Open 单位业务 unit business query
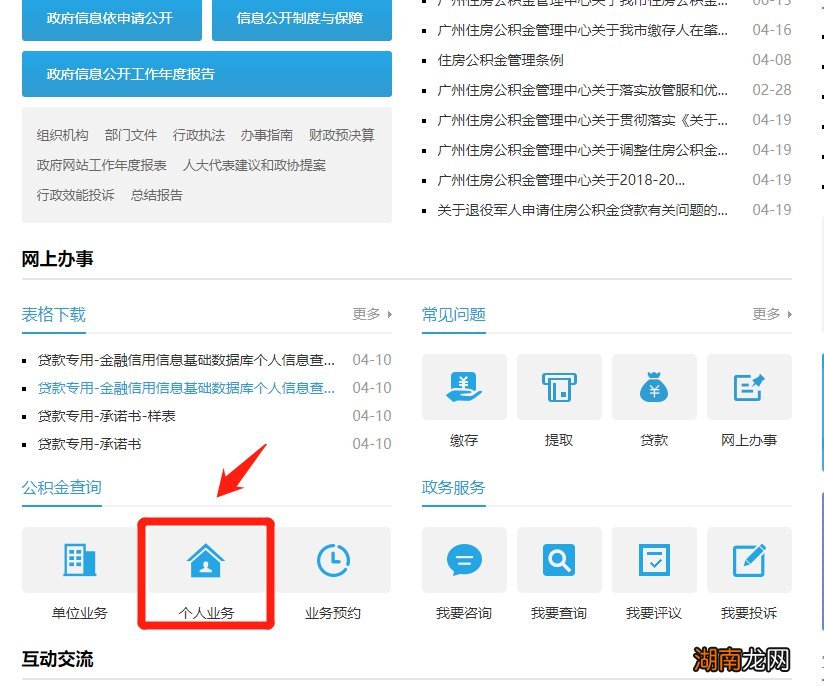The image size is (824, 686). point(80,561)
